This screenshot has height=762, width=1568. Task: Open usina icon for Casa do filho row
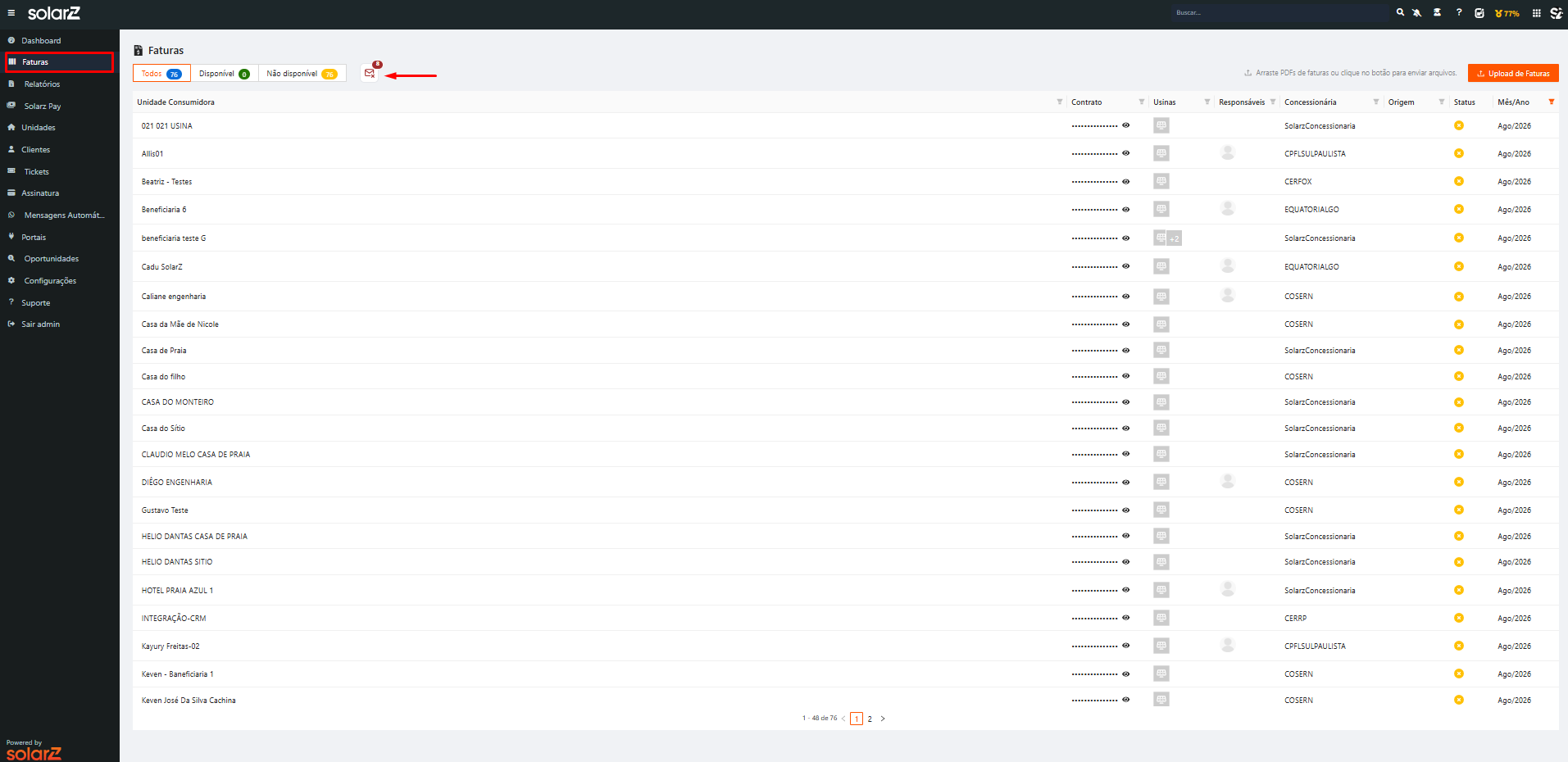click(x=1161, y=376)
